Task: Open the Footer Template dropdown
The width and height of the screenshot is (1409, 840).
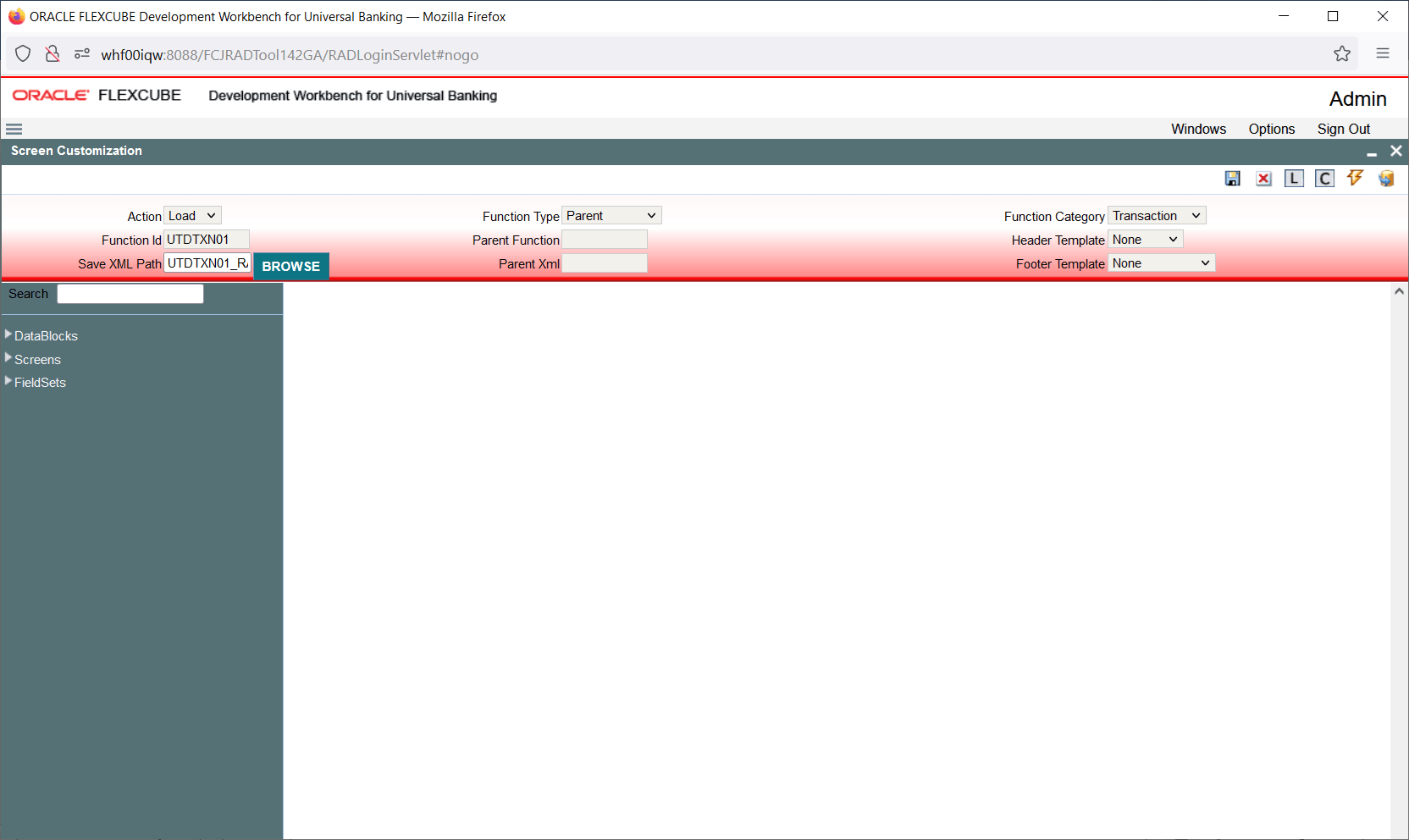Action: coord(1162,263)
